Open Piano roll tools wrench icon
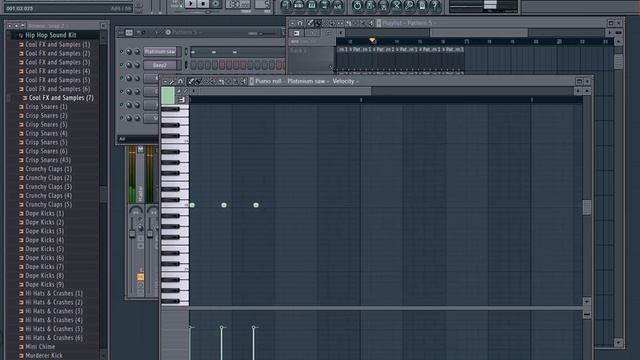 (x=172, y=82)
